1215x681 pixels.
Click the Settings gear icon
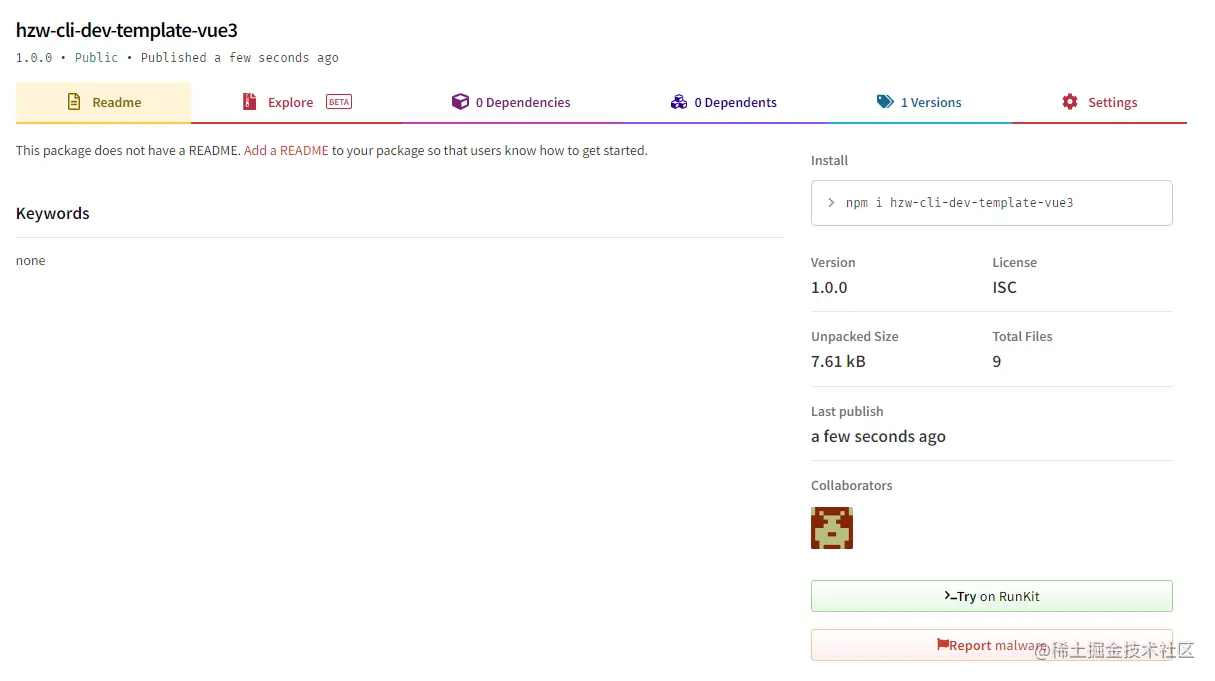point(1070,102)
